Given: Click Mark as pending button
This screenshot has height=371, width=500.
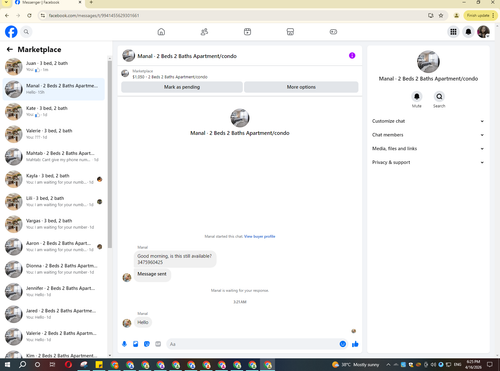Looking at the screenshot, I should click(182, 87).
